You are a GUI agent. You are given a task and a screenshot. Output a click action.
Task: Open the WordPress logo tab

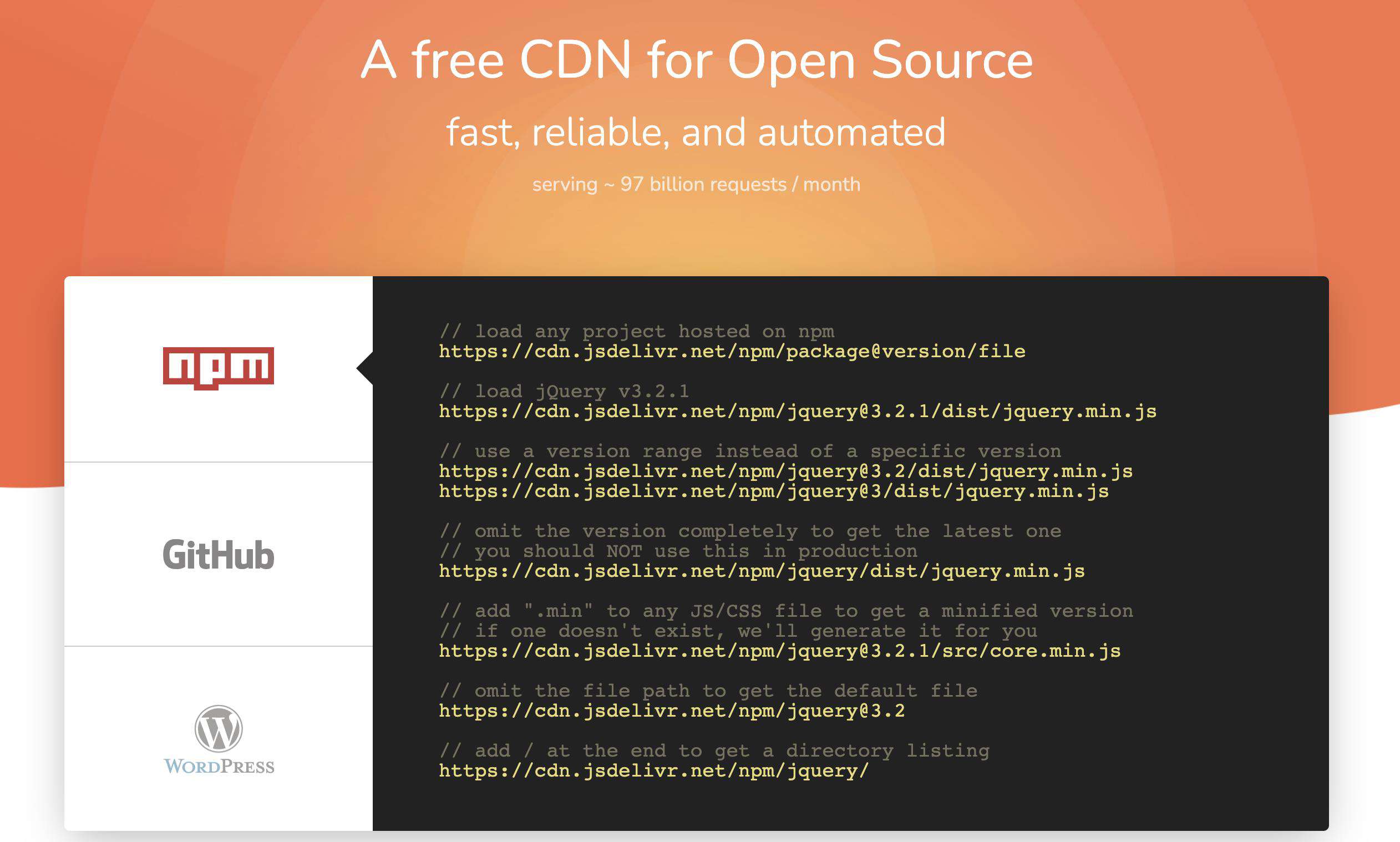(219, 739)
